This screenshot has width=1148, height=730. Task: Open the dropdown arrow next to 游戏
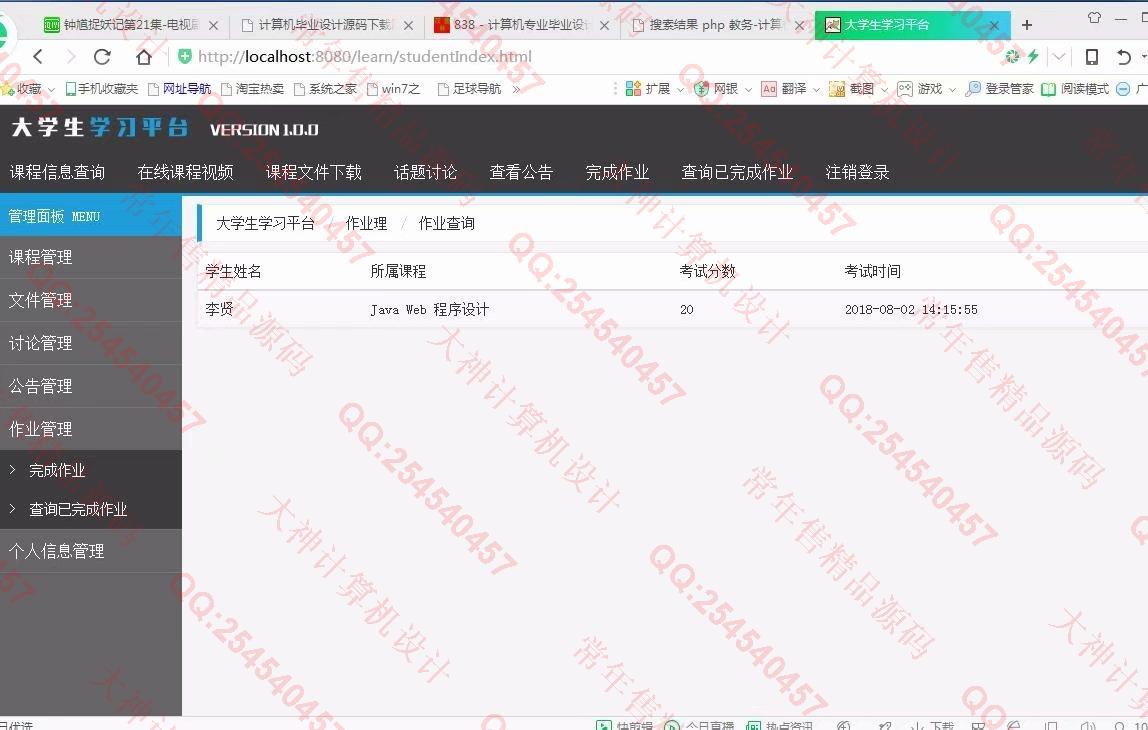coord(952,89)
